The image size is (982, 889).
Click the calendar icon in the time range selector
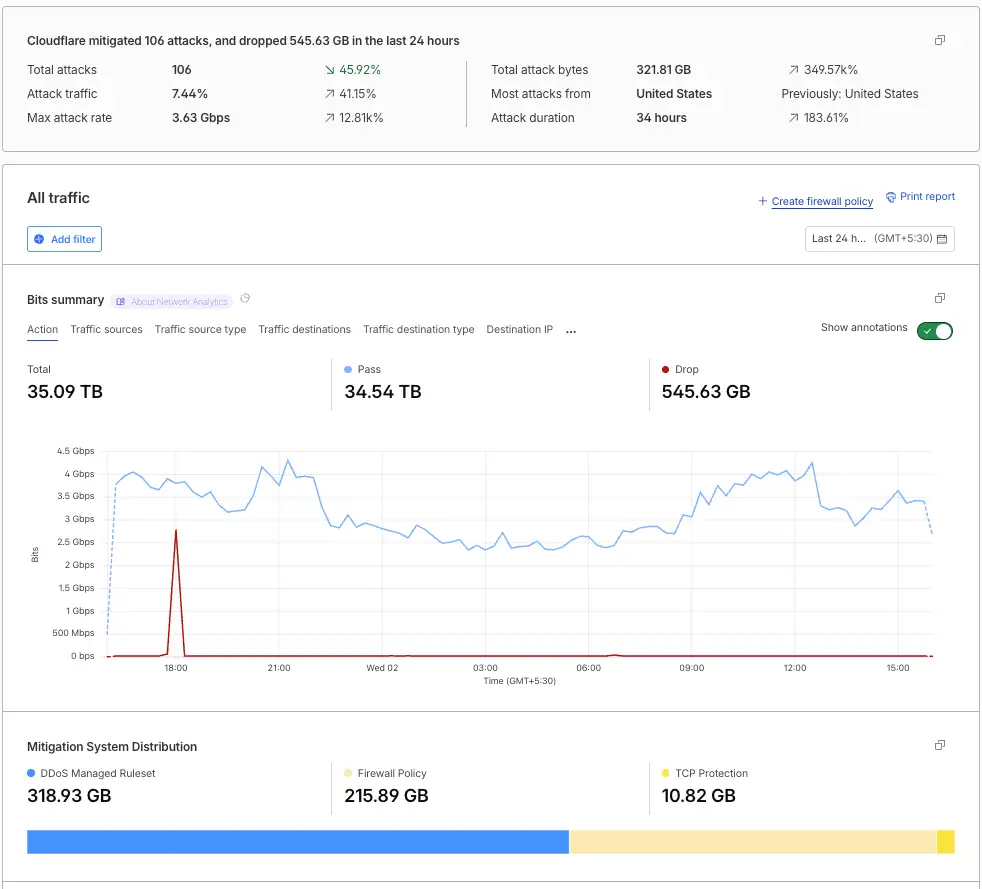[x=941, y=239]
